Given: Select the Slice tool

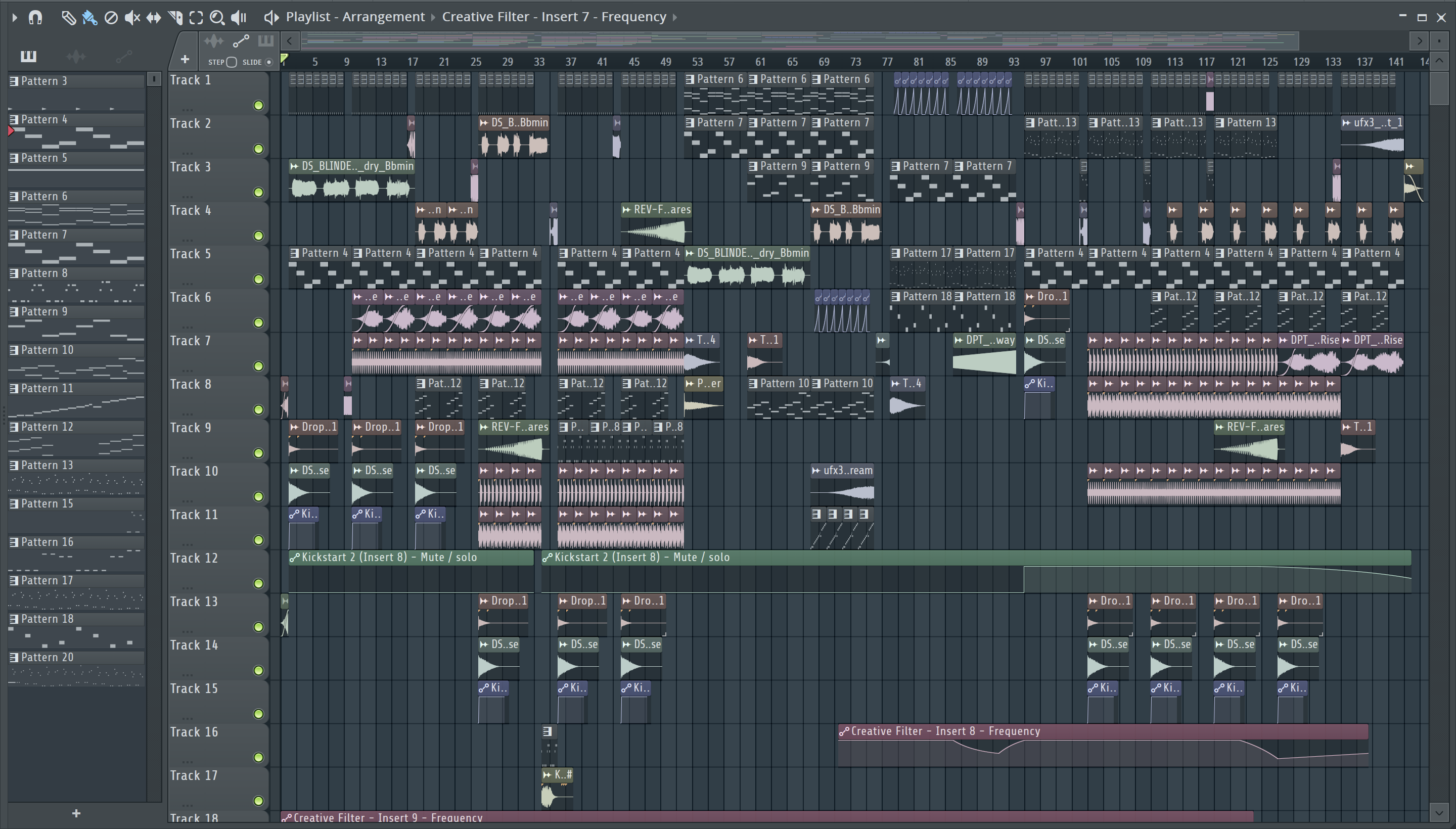Looking at the screenshot, I should click(x=175, y=18).
